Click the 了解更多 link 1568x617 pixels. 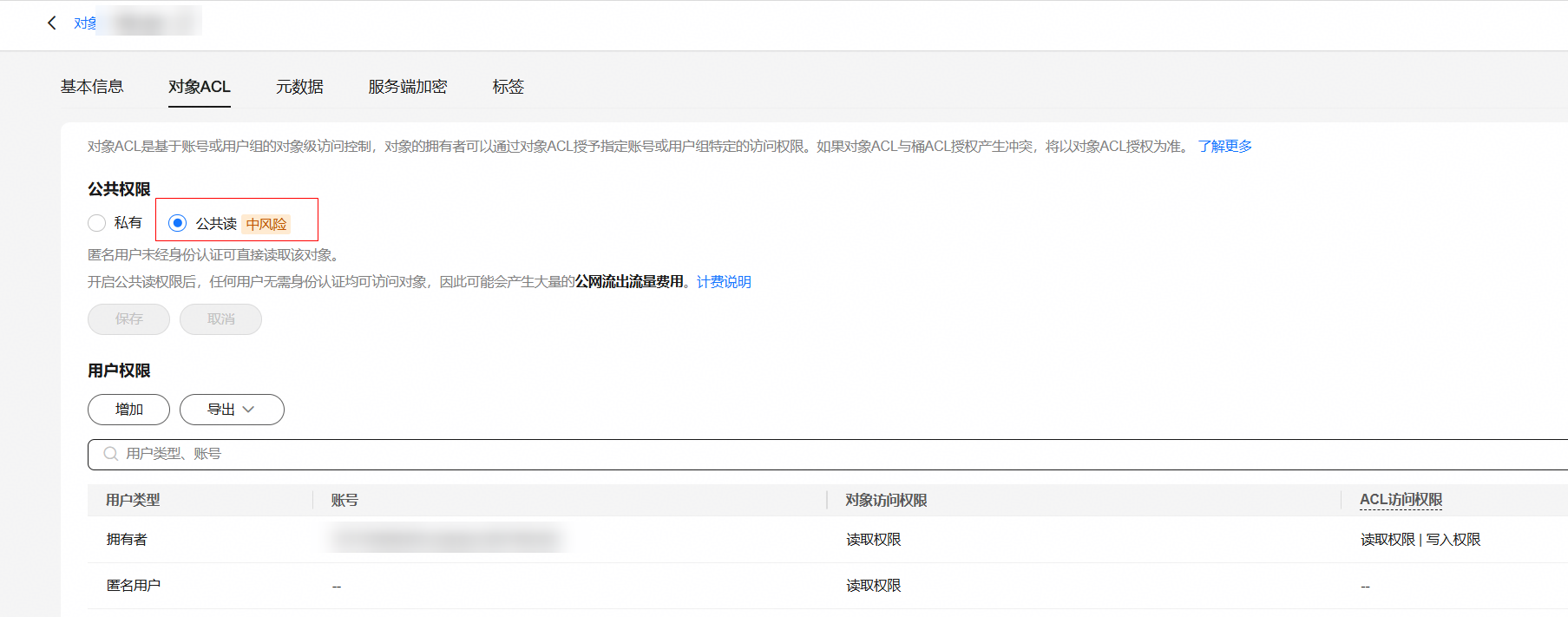coord(1225,147)
